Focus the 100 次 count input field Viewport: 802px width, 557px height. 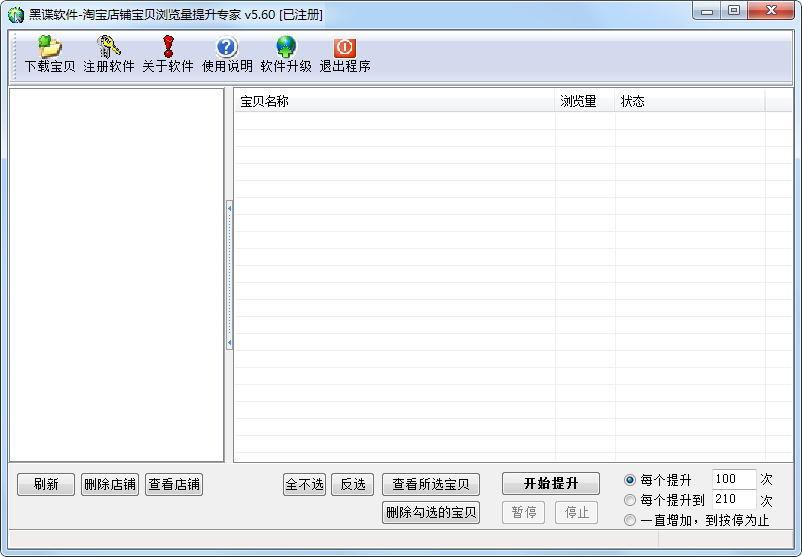[x=733, y=480]
